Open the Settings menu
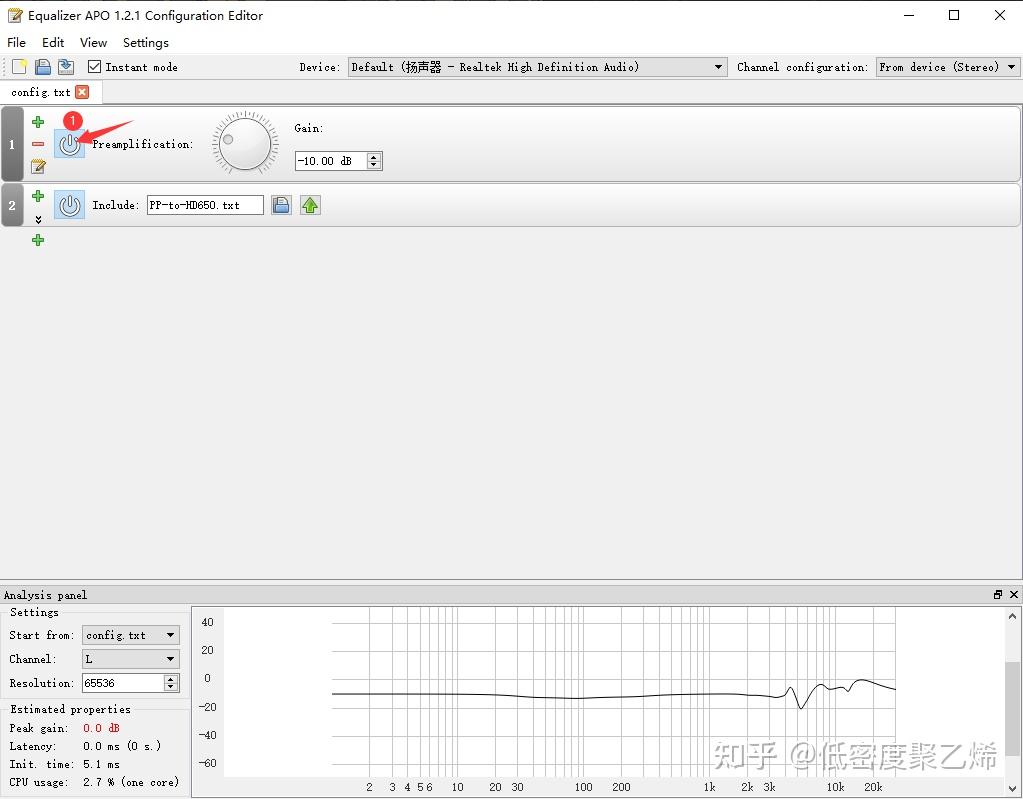Screen dimensions: 1023x799 click(145, 42)
